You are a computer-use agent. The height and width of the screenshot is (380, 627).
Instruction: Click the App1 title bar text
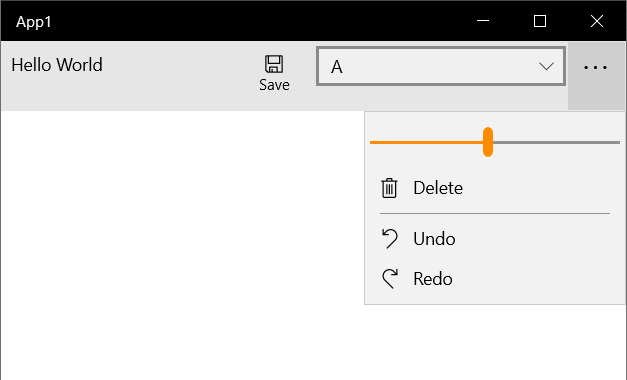[34, 22]
